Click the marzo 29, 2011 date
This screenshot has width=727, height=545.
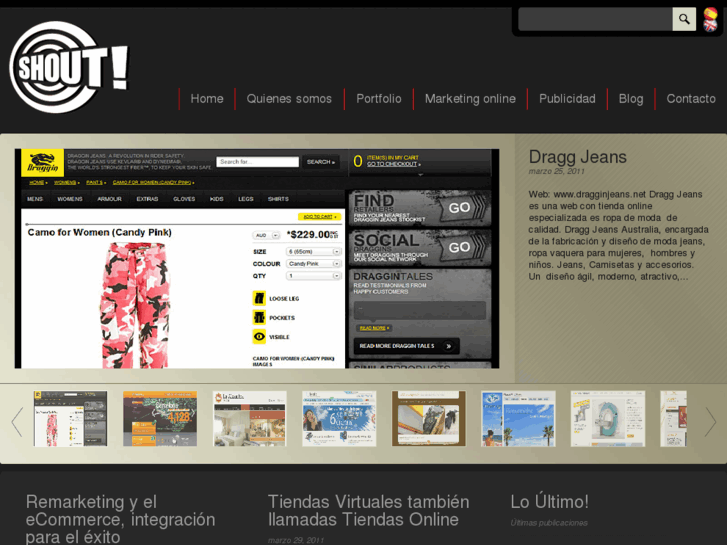296,540
